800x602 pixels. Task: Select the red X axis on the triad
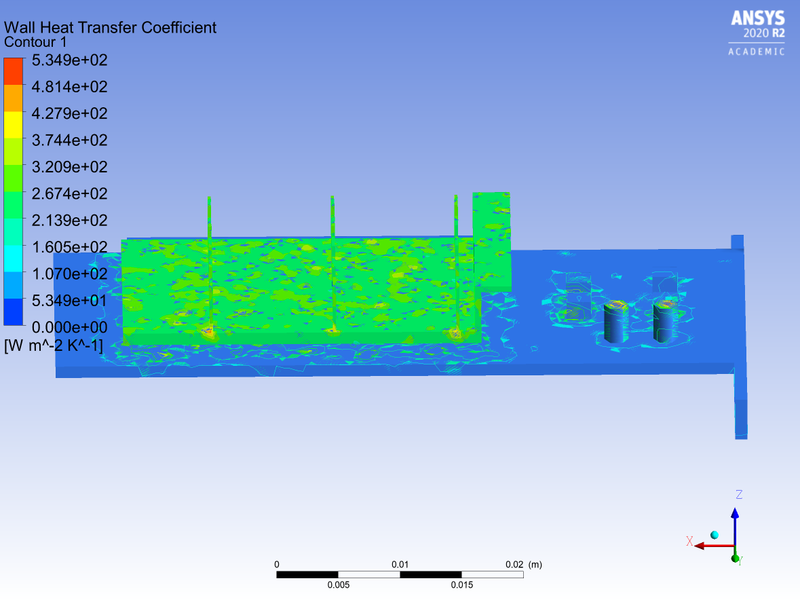click(712, 545)
